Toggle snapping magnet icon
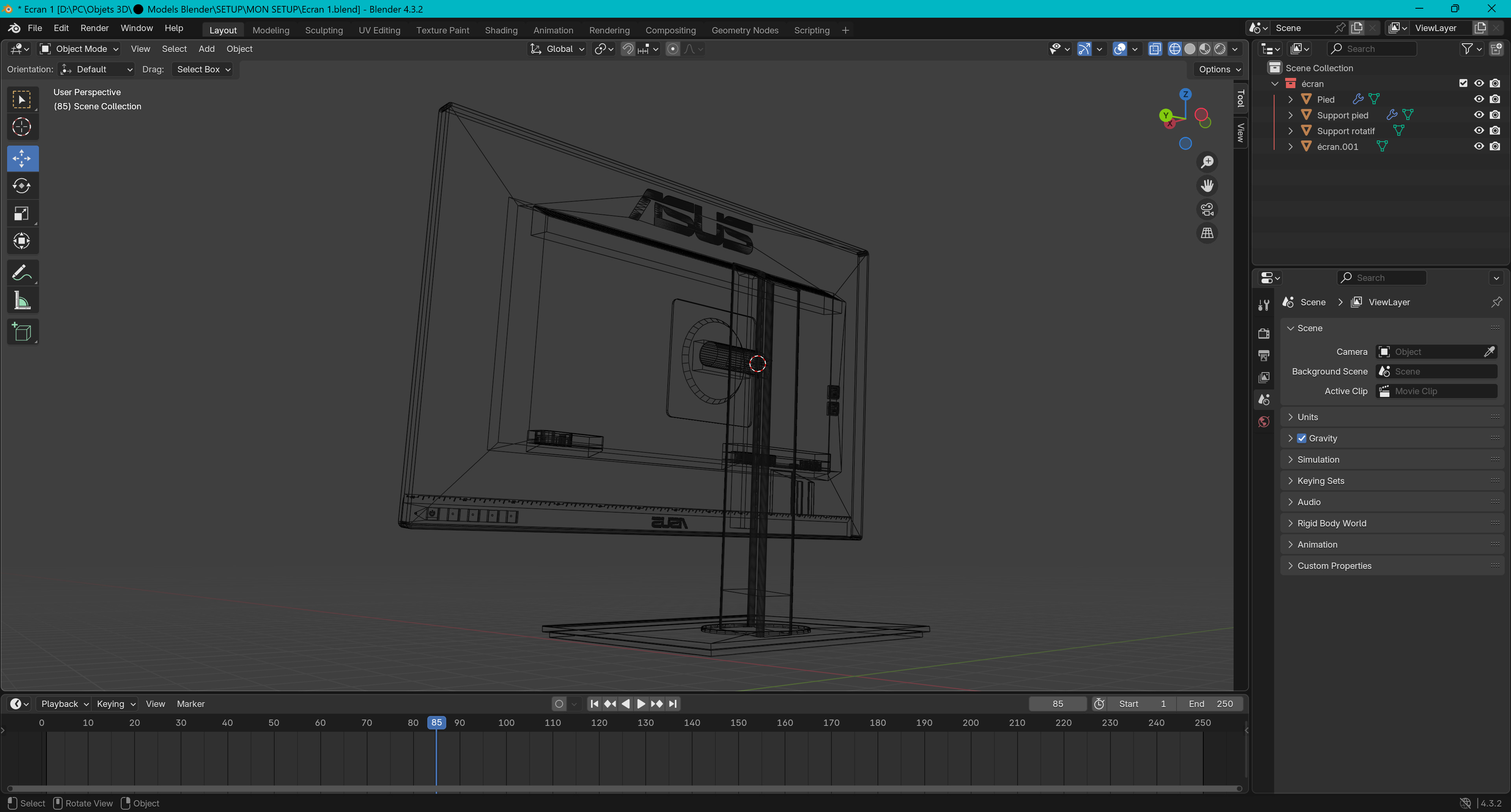The height and width of the screenshot is (812, 1511). 628,49
